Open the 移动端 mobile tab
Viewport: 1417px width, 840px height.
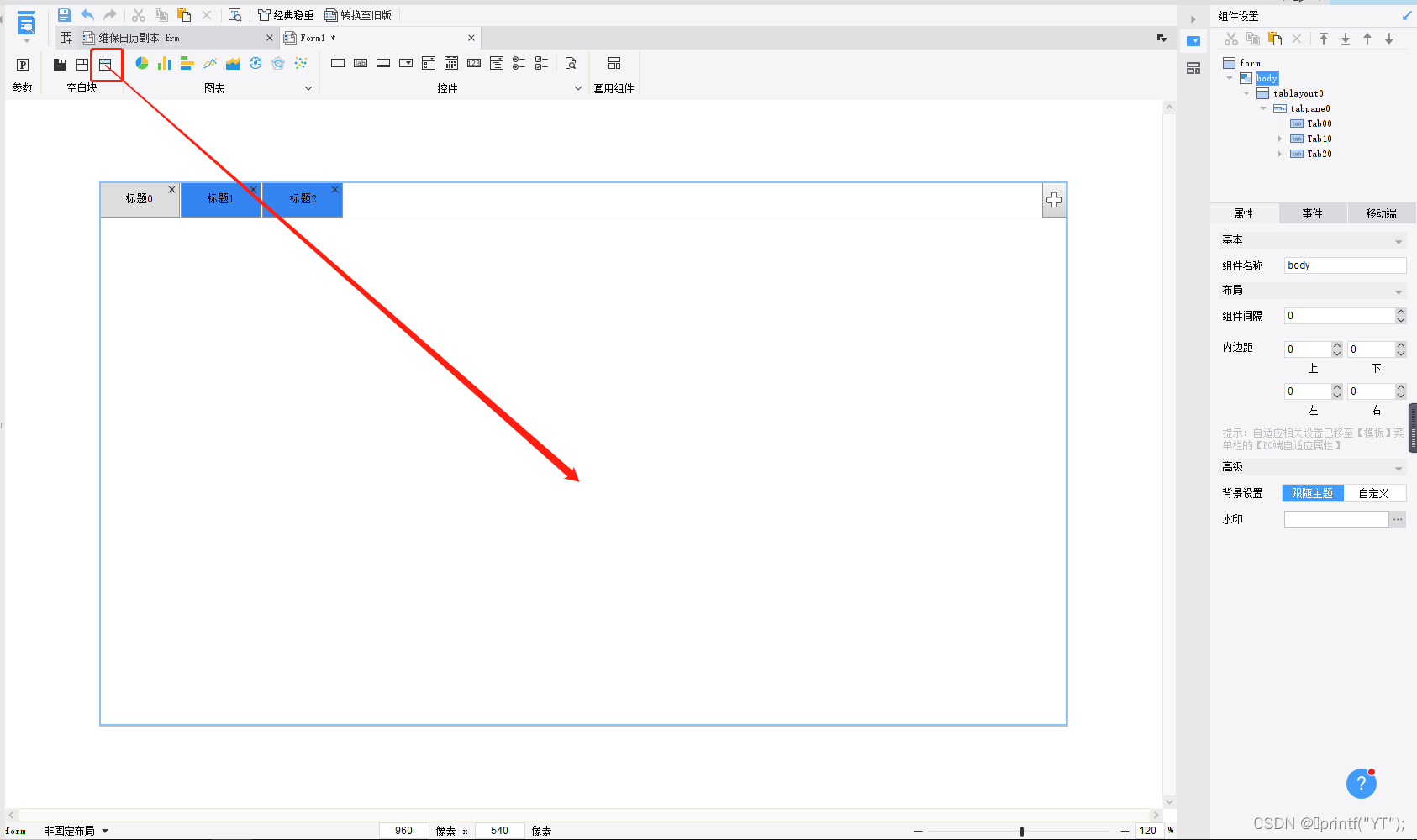(1382, 213)
